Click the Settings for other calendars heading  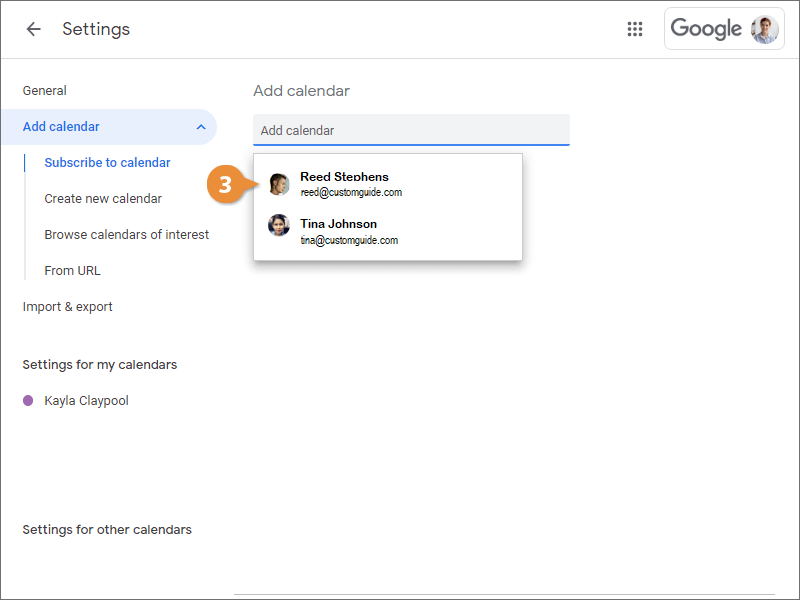pyautogui.click(x=107, y=530)
